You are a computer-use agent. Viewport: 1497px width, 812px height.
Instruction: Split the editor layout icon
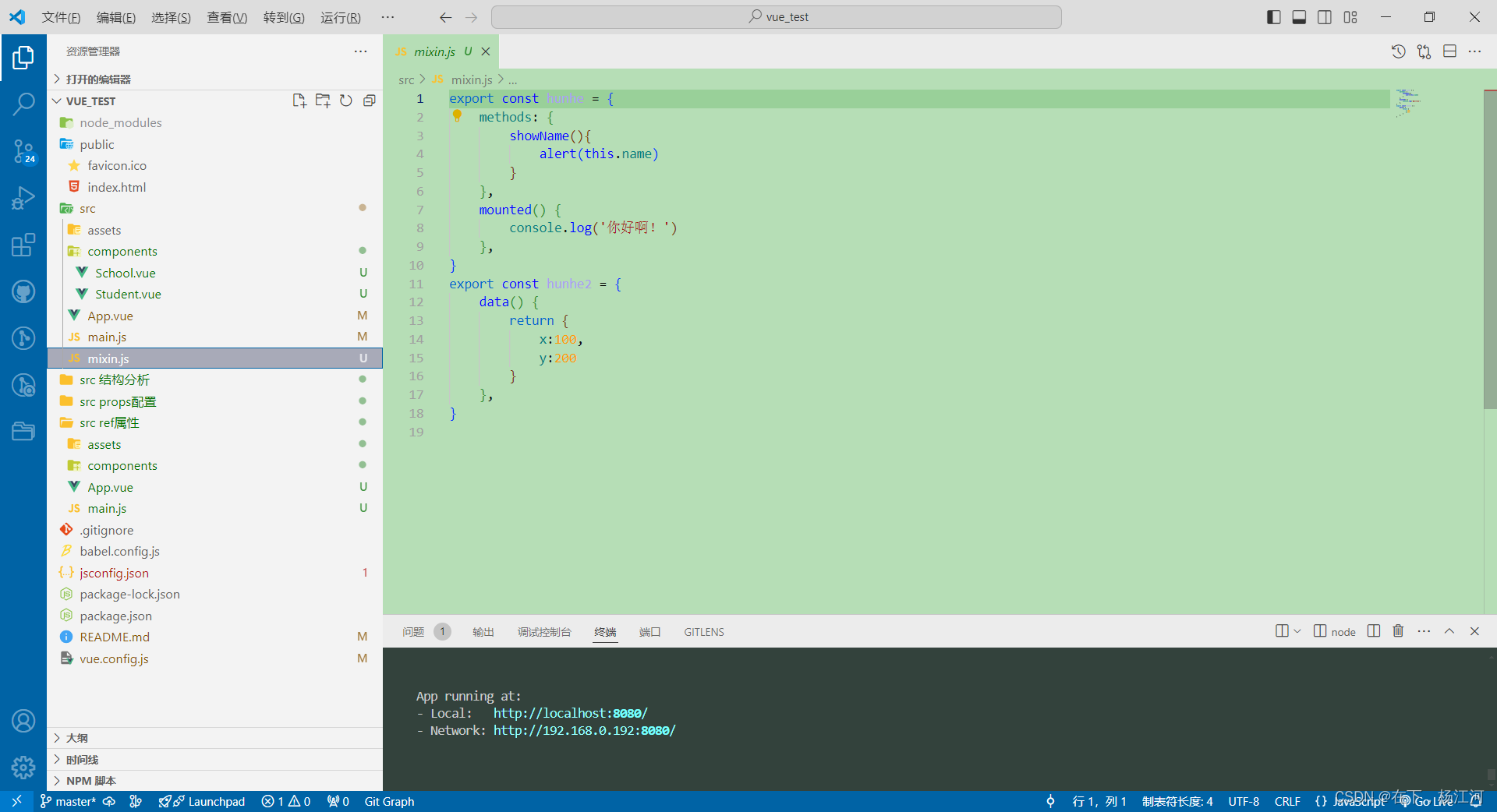pyautogui.click(x=1450, y=51)
